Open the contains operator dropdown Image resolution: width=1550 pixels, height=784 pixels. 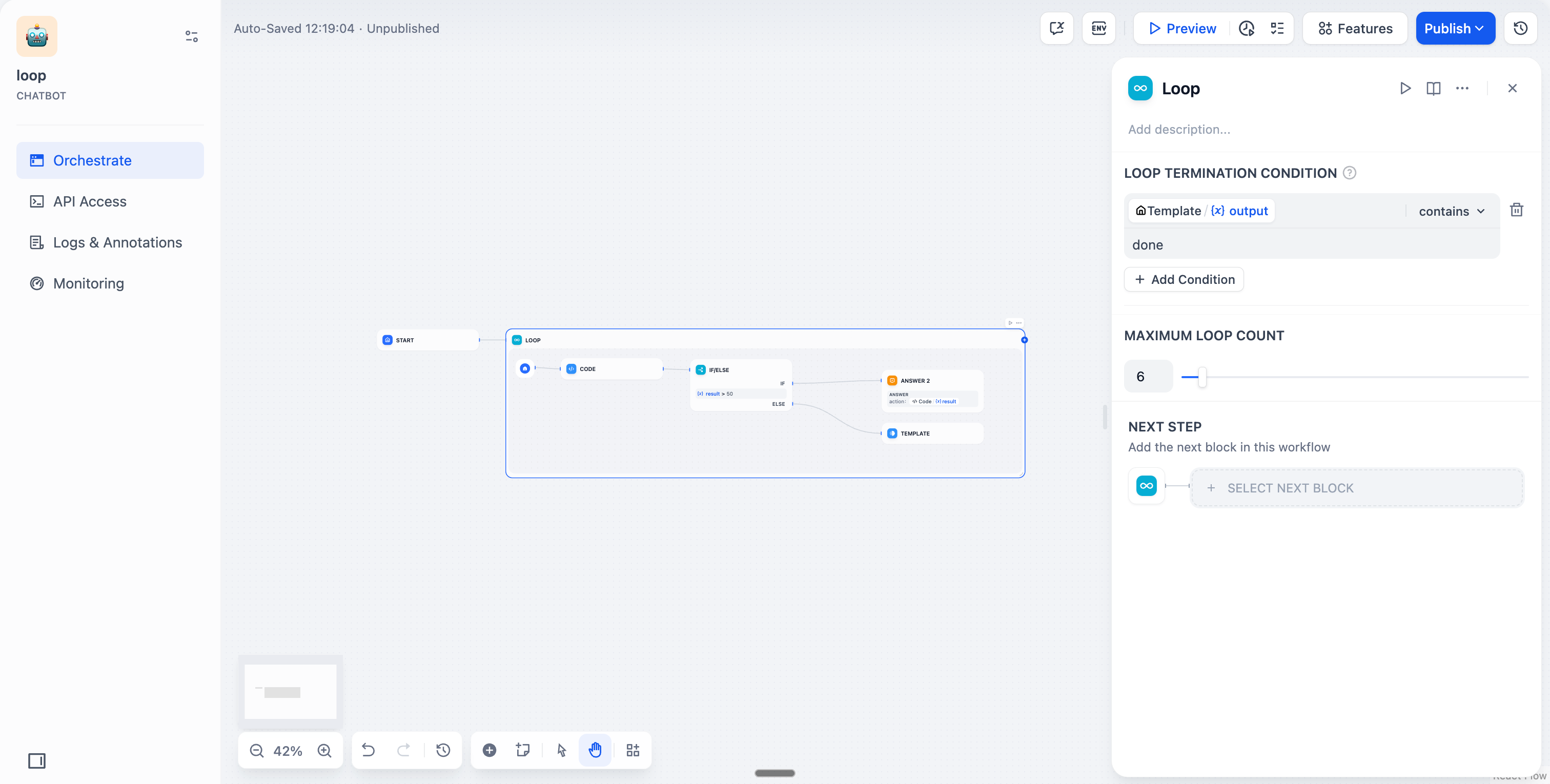pyautogui.click(x=1451, y=211)
